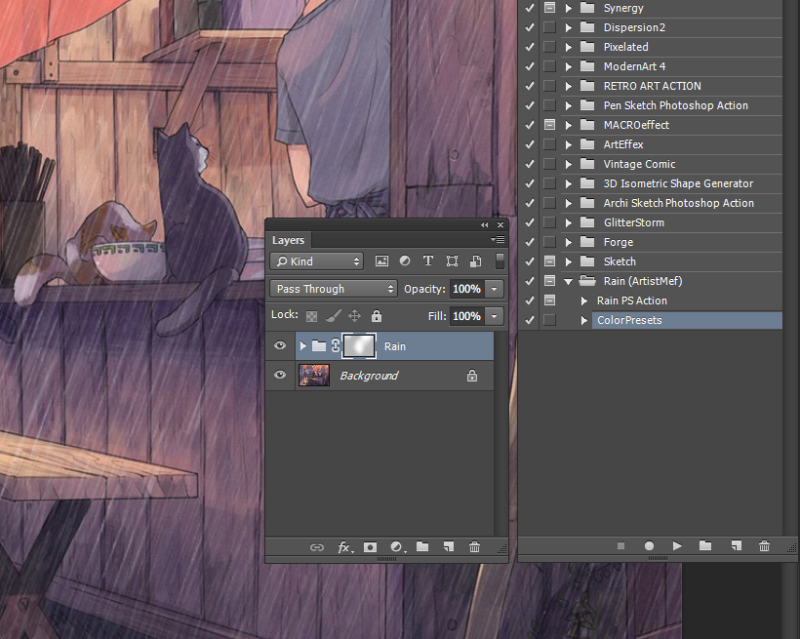This screenshot has height=639, width=800.
Task: Filter layers by pixel layers icon
Action: pyautogui.click(x=382, y=261)
